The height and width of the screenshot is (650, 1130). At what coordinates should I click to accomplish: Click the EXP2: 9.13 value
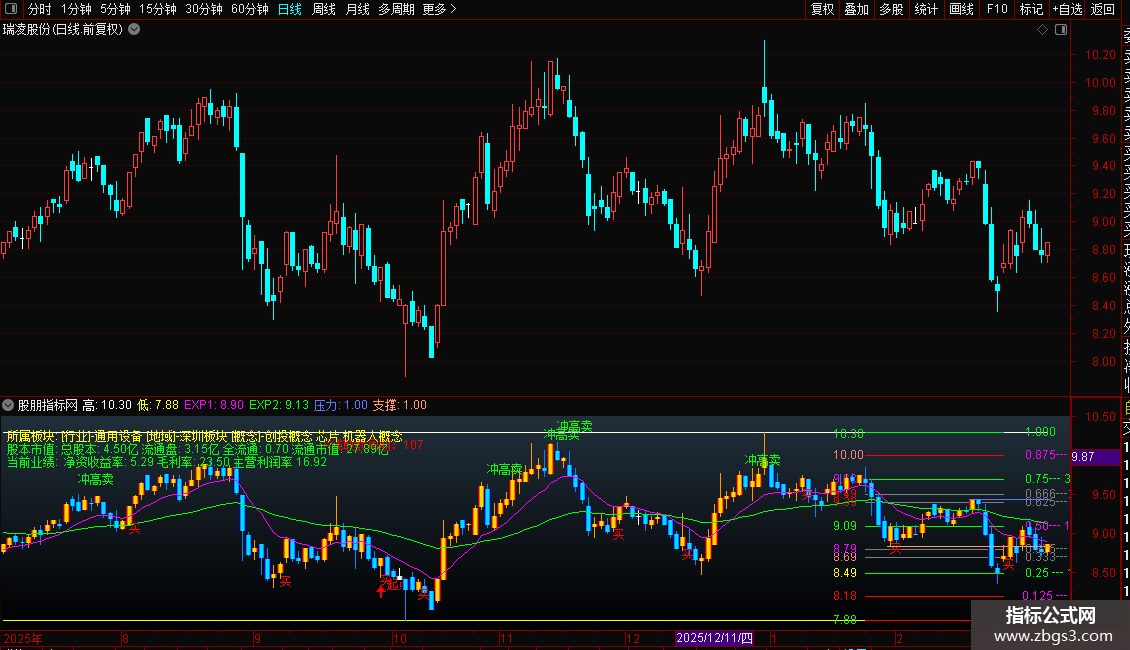(279, 405)
